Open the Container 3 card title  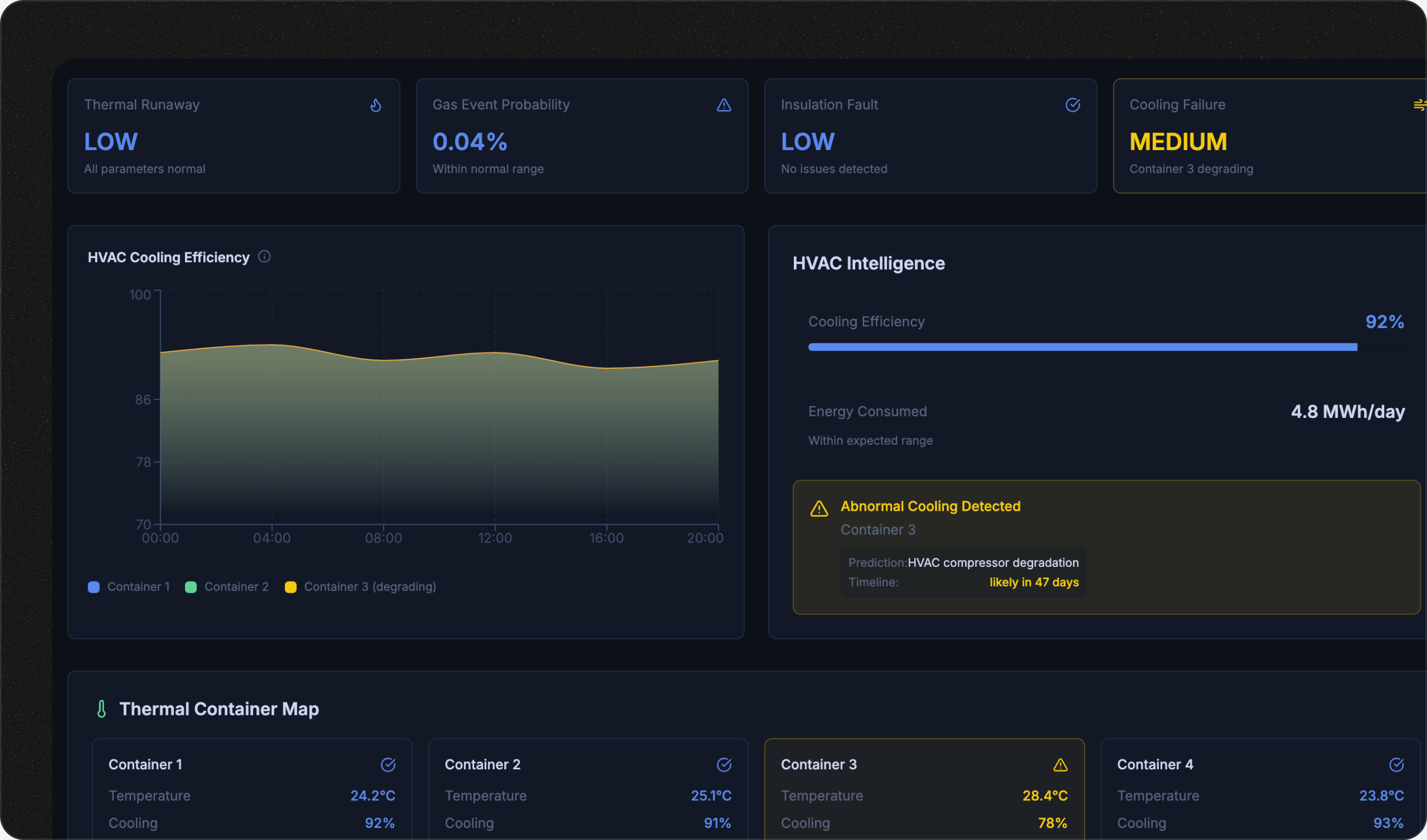[x=819, y=765]
